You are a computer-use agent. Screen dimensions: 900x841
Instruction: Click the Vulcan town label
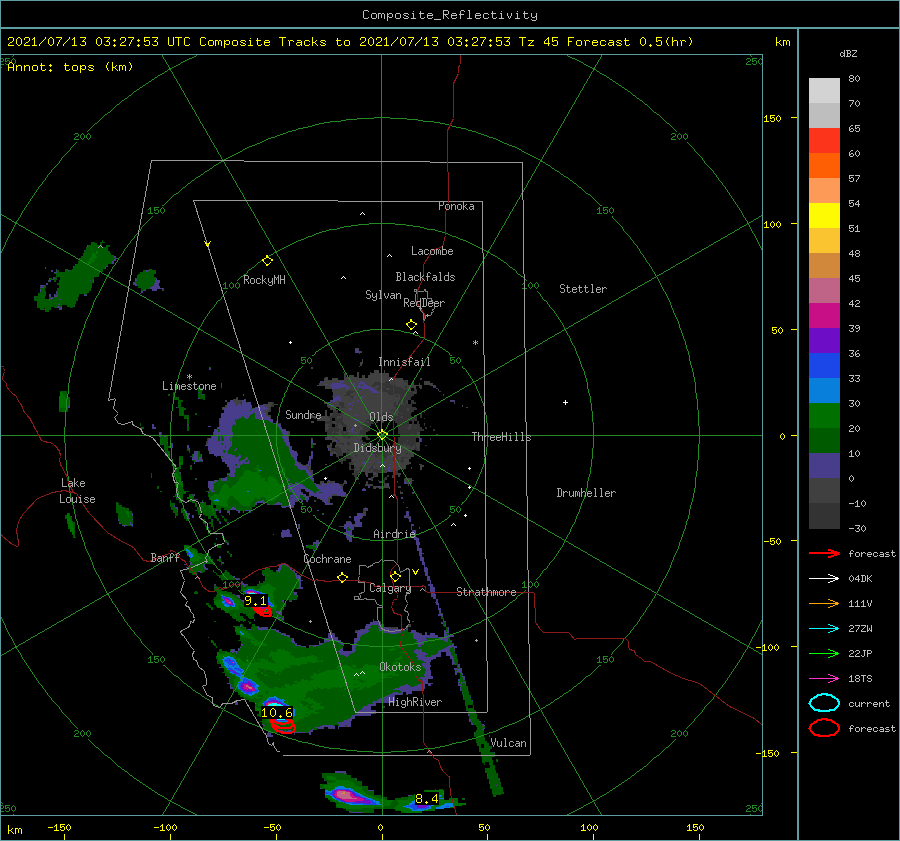point(509,743)
